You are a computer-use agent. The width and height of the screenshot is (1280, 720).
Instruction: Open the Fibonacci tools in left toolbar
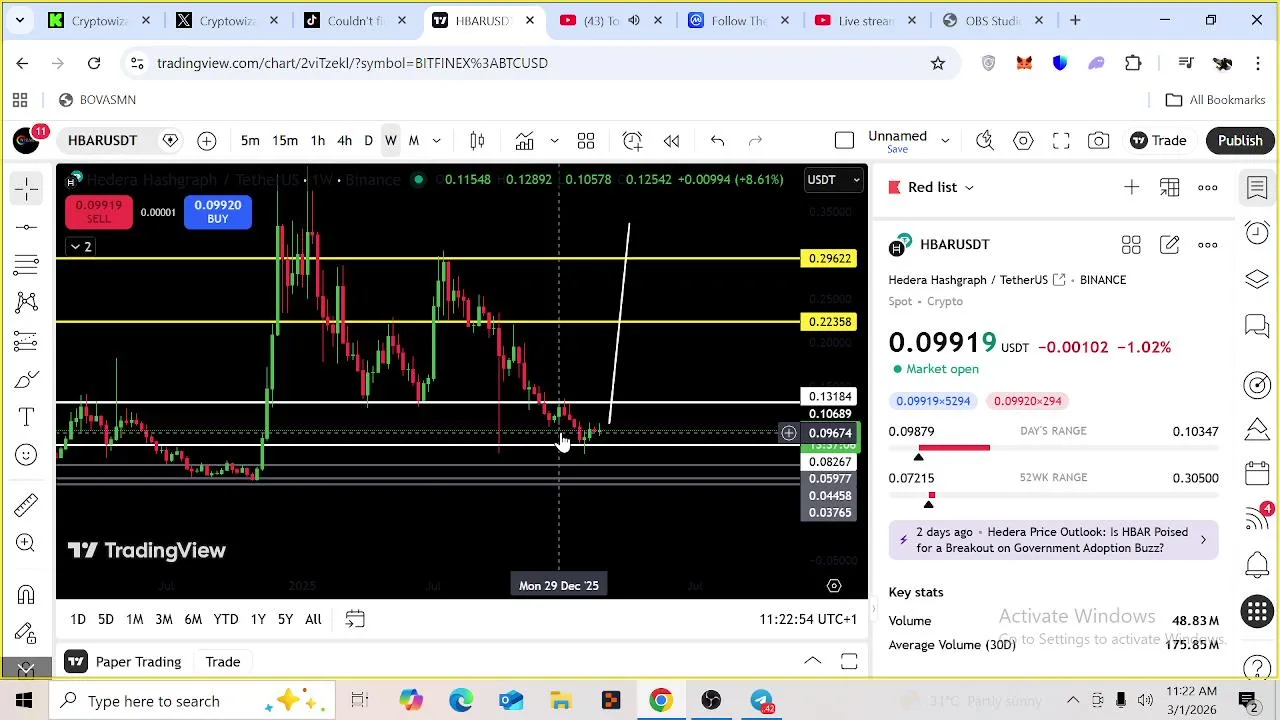coord(27,265)
